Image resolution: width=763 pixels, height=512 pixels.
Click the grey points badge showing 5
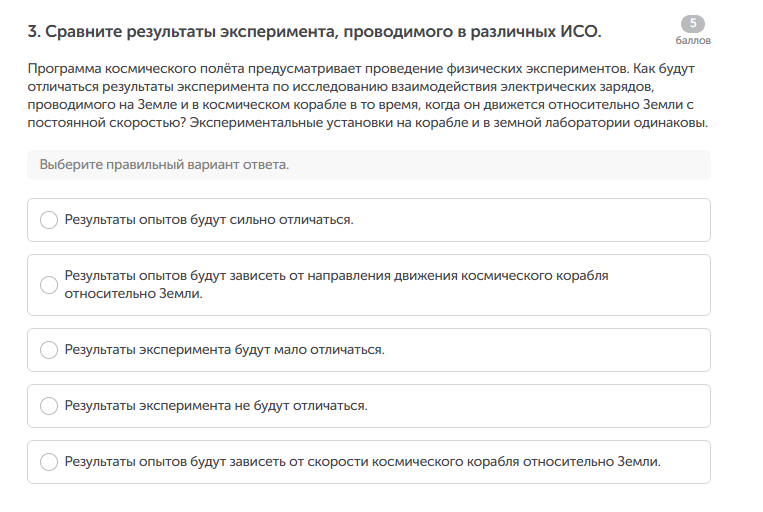pyautogui.click(x=692, y=24)
